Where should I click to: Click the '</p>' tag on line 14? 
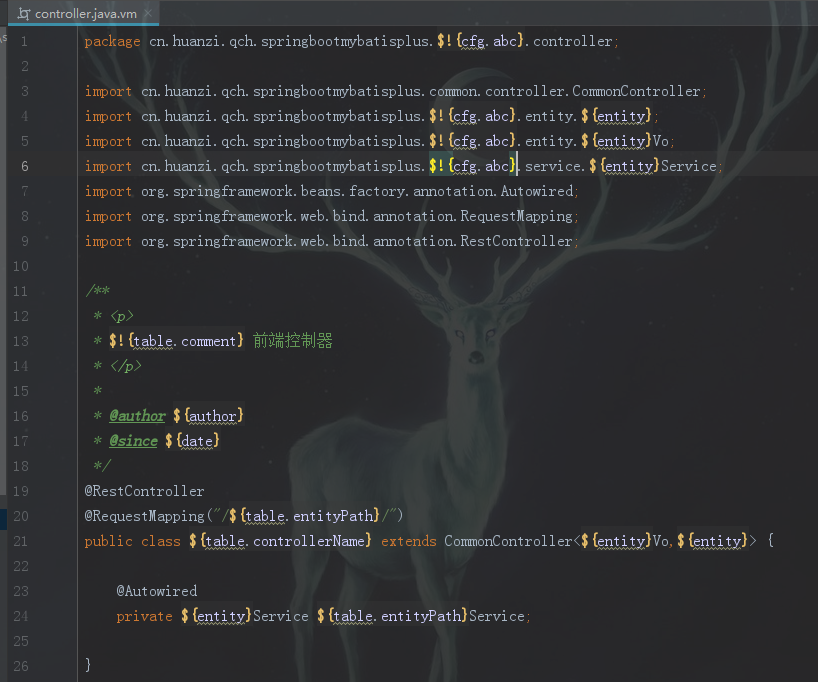(126, 366)
